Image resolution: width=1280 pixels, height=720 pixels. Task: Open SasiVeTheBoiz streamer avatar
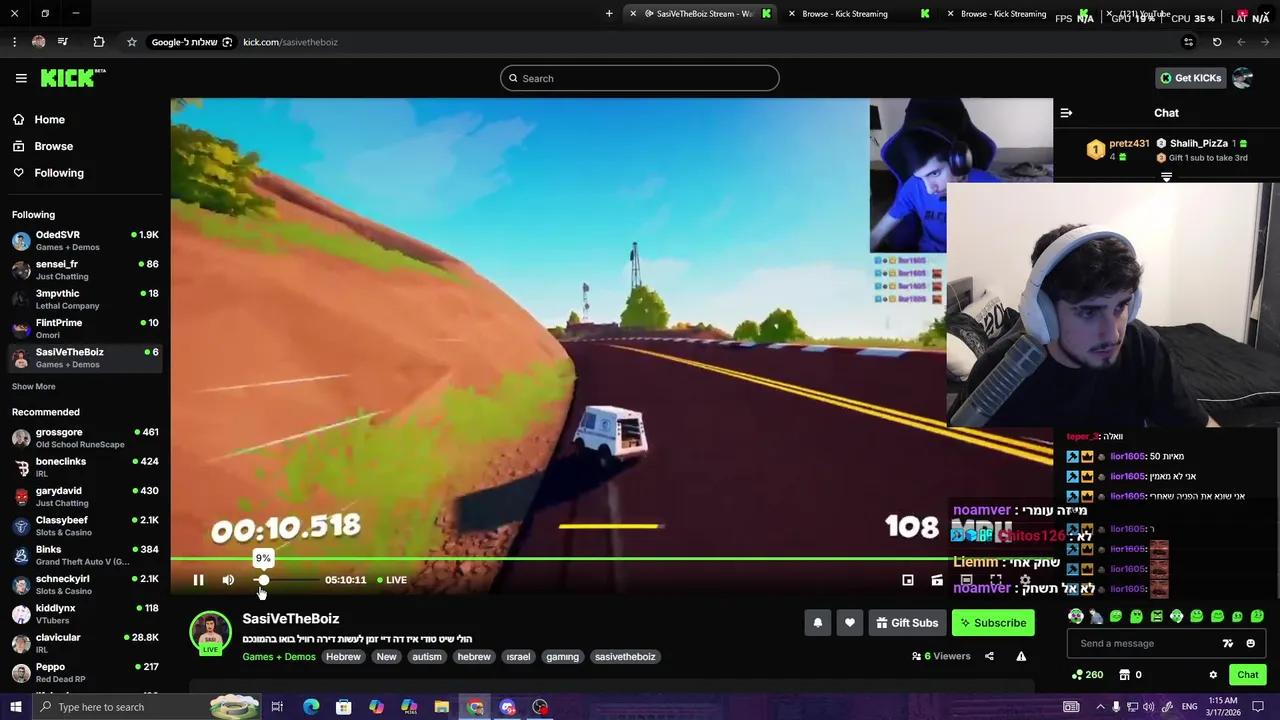click(x=210, y=633)
